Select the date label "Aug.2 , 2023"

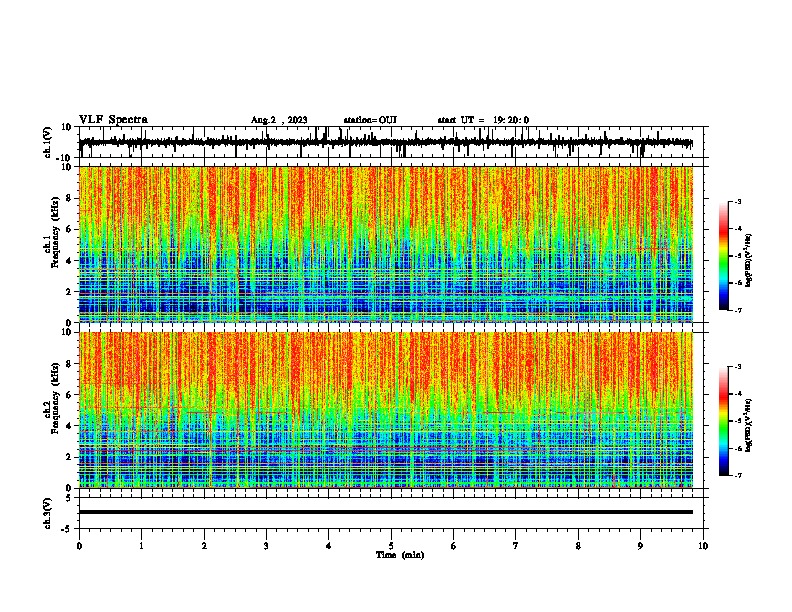(x=279, y=120)
